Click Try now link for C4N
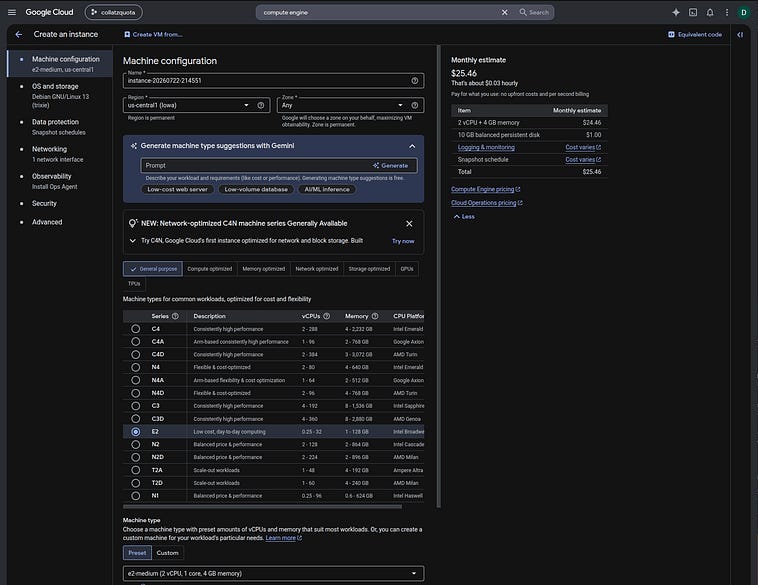This screenshot has height=585, width=758. click(403, 241)
